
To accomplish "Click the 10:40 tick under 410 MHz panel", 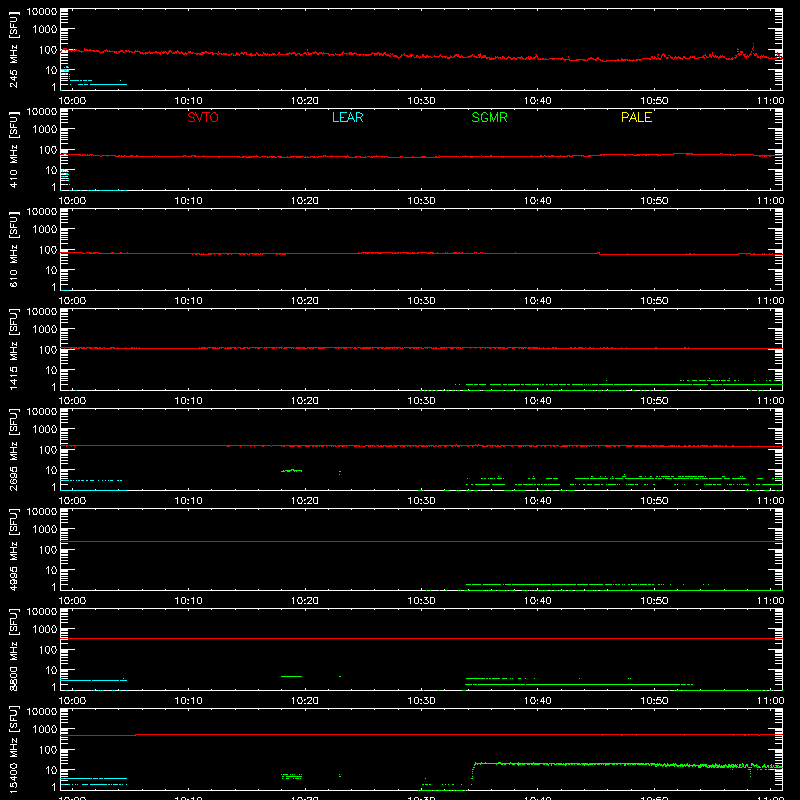I will pos(538,201).
